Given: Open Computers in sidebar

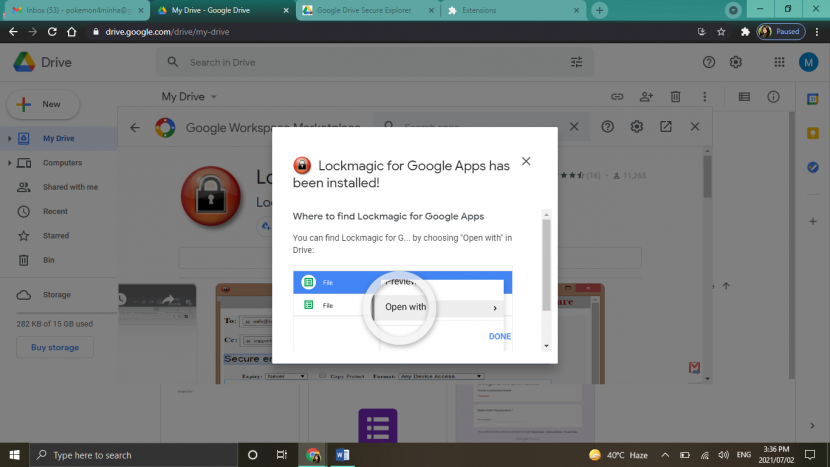Looking at the screenshot, I should coord(62,163).
